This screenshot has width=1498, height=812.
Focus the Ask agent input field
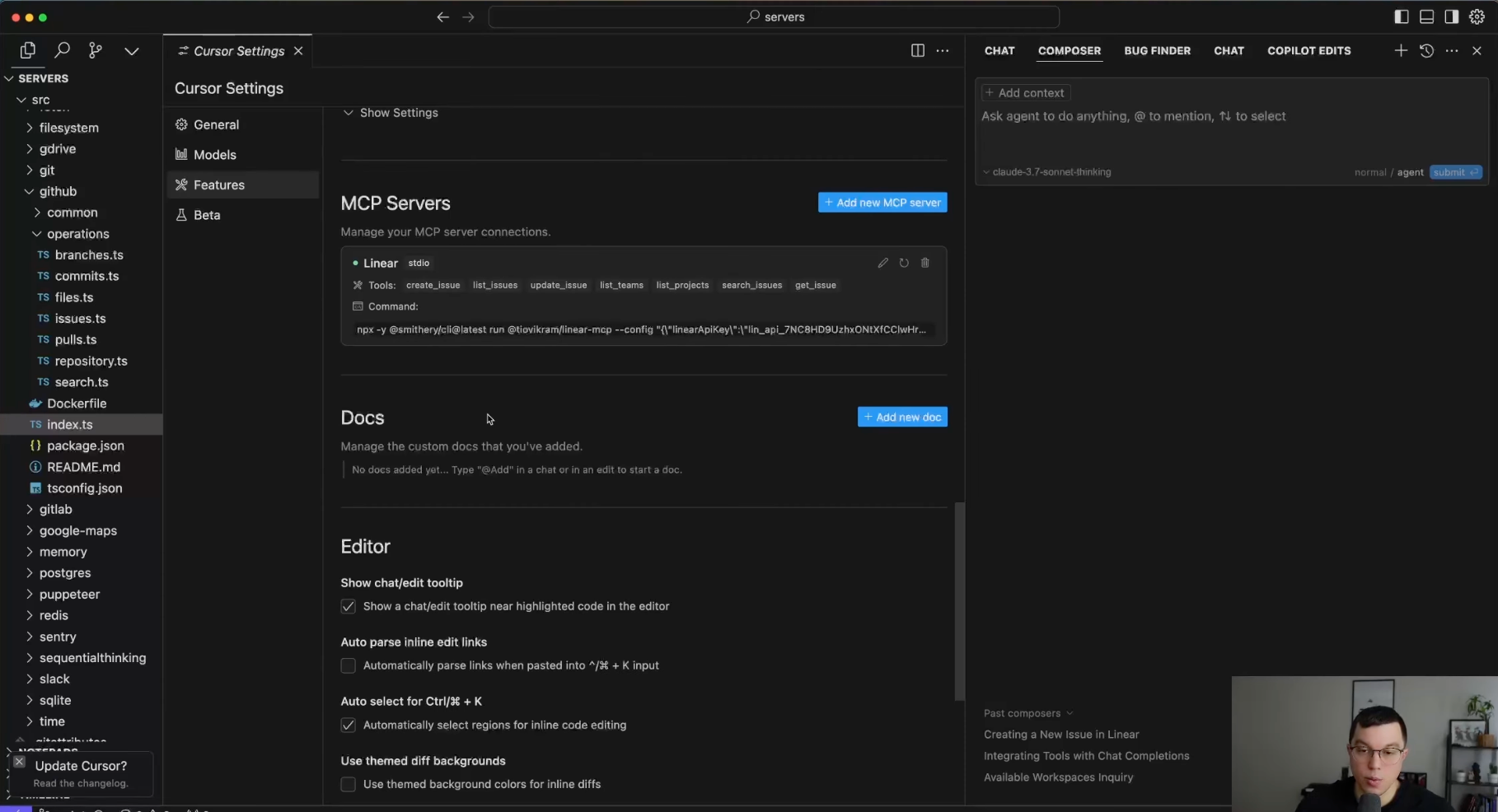point(1232,116)
